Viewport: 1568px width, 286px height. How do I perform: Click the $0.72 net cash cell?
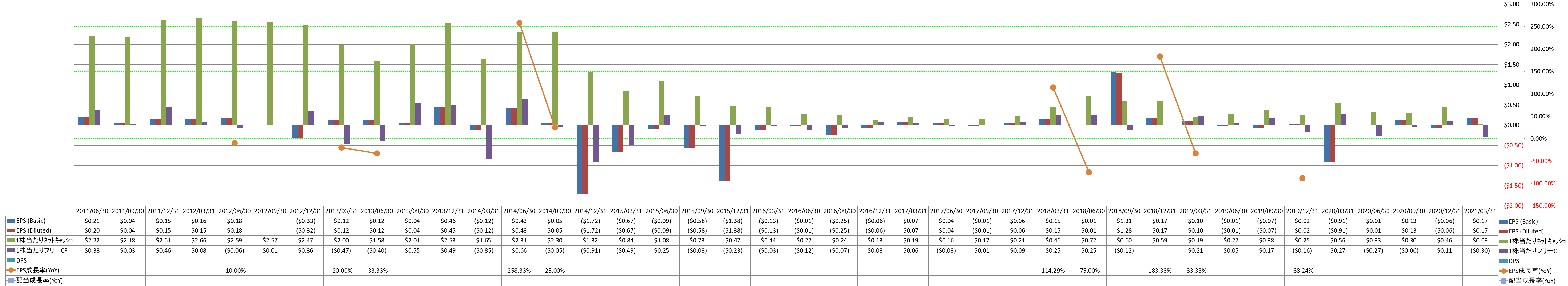[x=1088, y=240]
